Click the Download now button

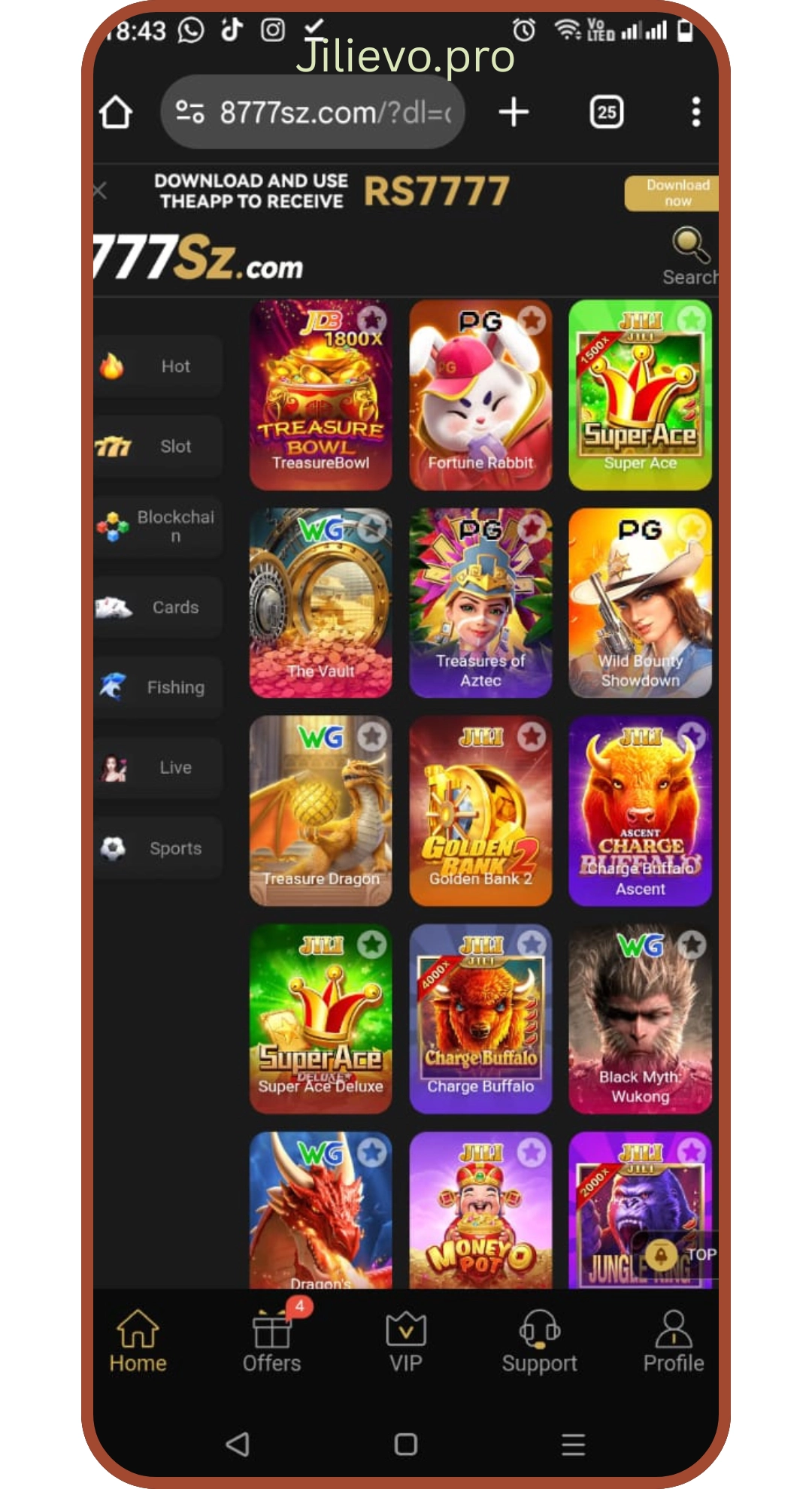tap(671, 193)
